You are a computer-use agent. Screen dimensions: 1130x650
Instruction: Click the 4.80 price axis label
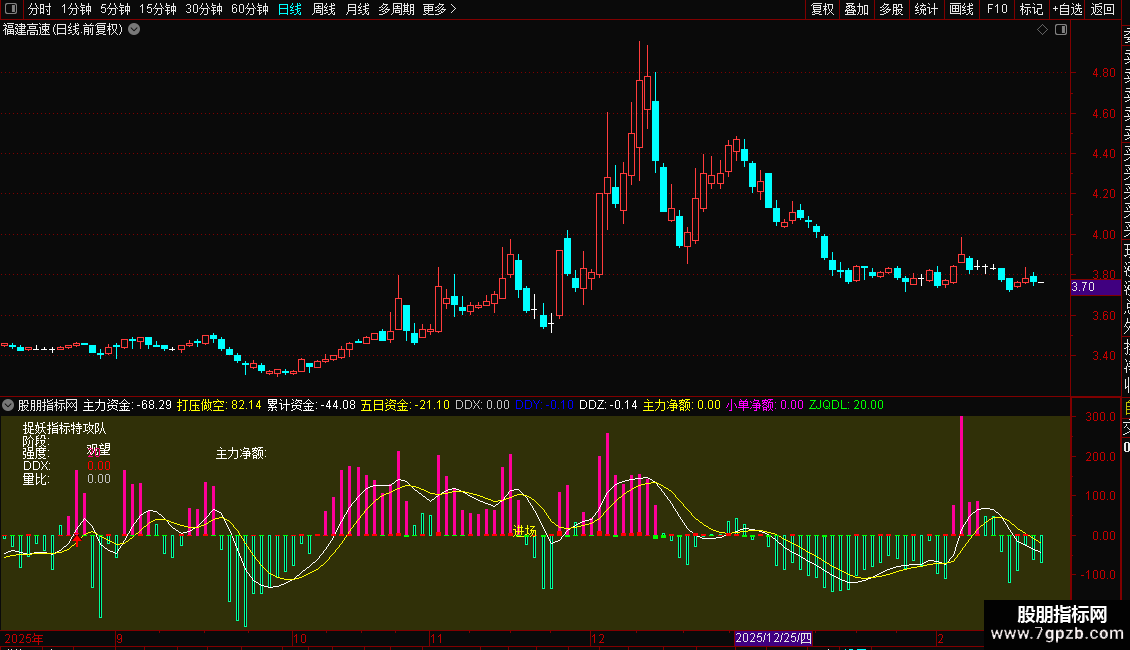point(1103,73)
